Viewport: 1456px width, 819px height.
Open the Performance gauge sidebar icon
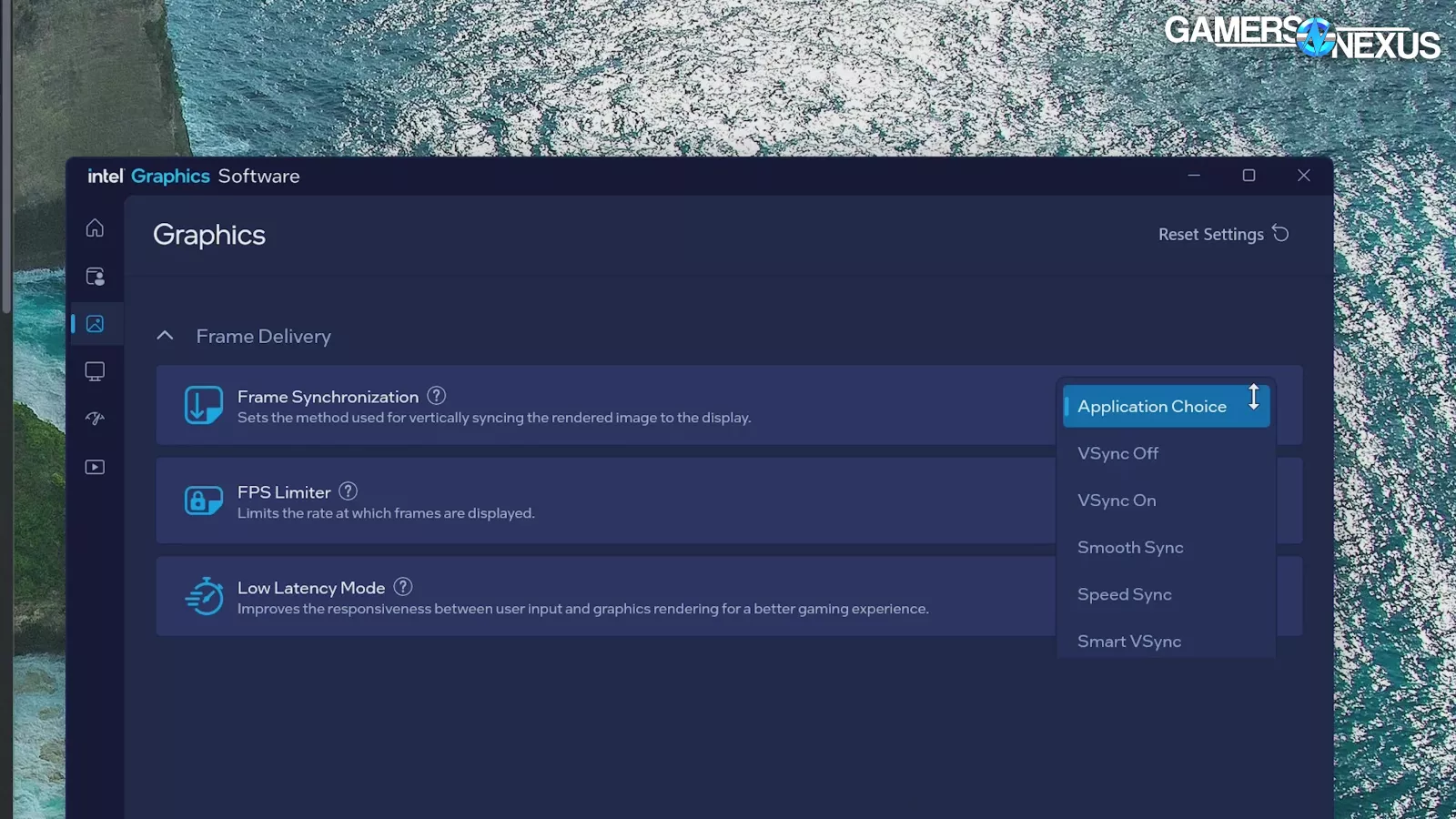click(x=95, y=419)
